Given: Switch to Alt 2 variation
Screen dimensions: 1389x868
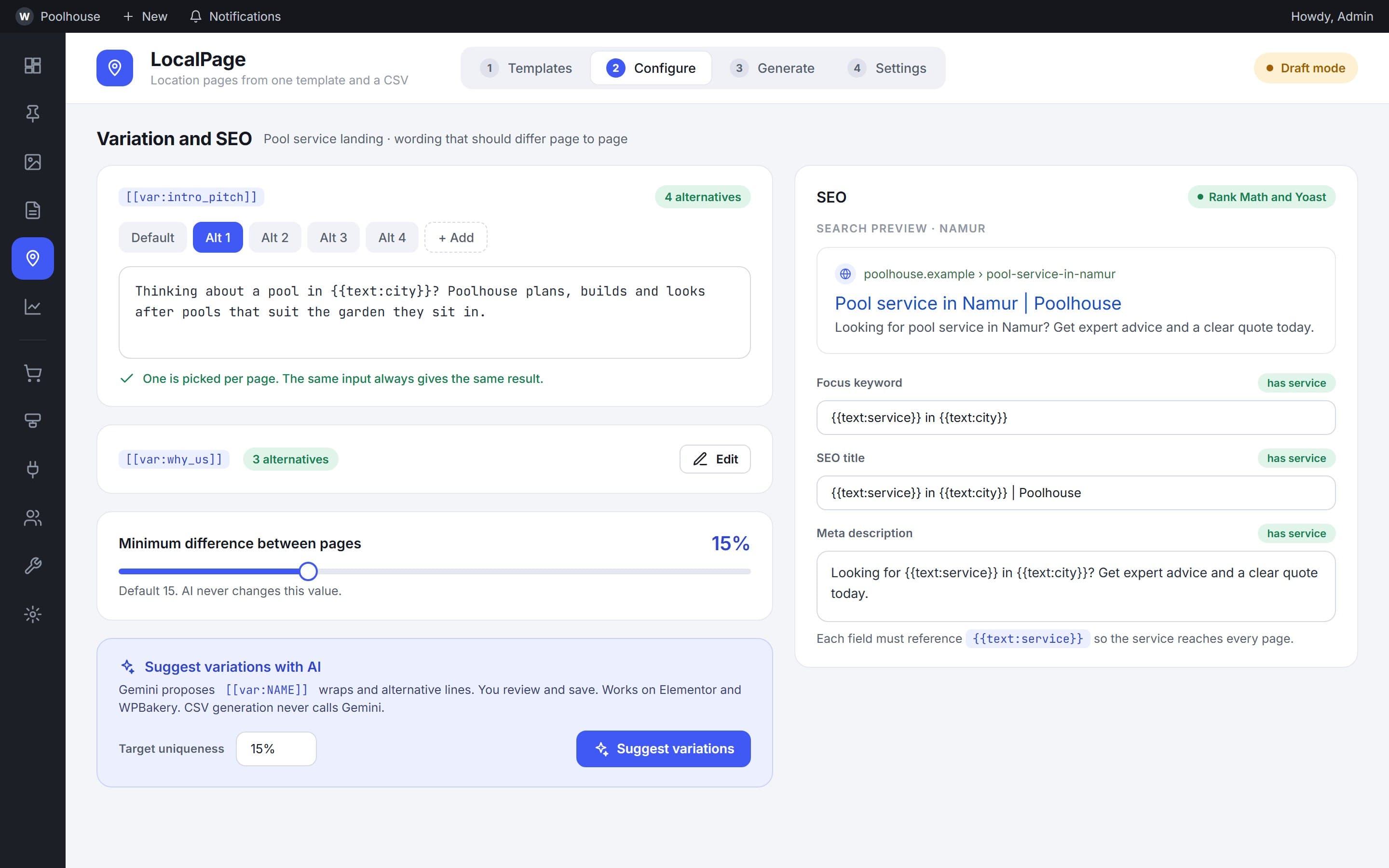Looking at the screenshot, I should (x=275, y=237).
